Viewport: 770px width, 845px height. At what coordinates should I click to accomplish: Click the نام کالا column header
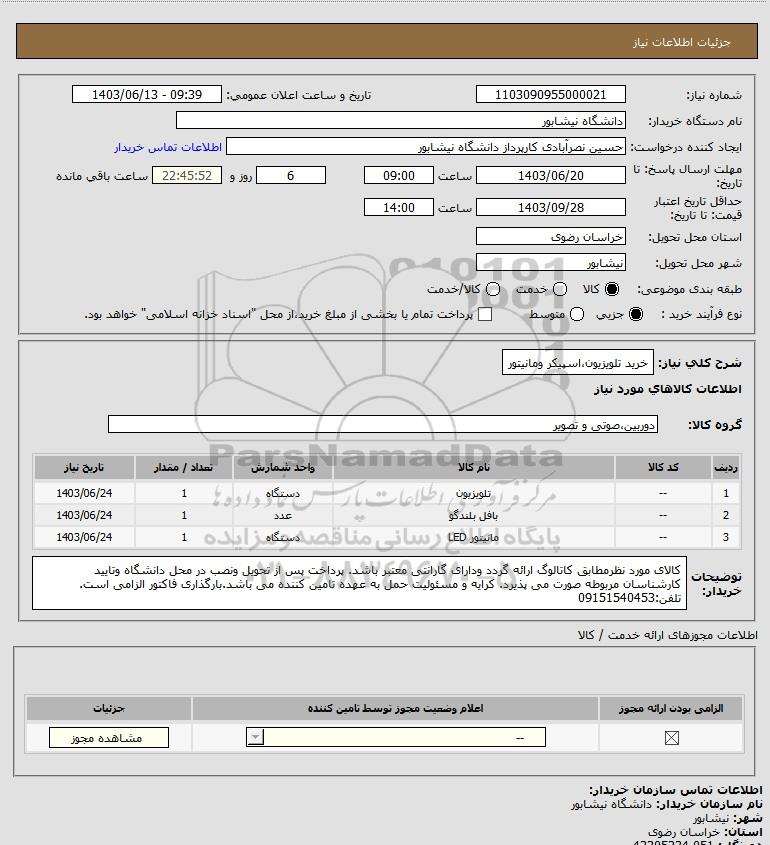point(474,468)
